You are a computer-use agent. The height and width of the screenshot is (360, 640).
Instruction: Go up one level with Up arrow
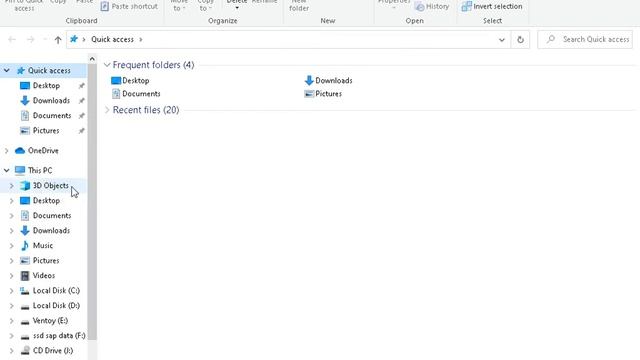pyautogui.click(x=58, y=40)
